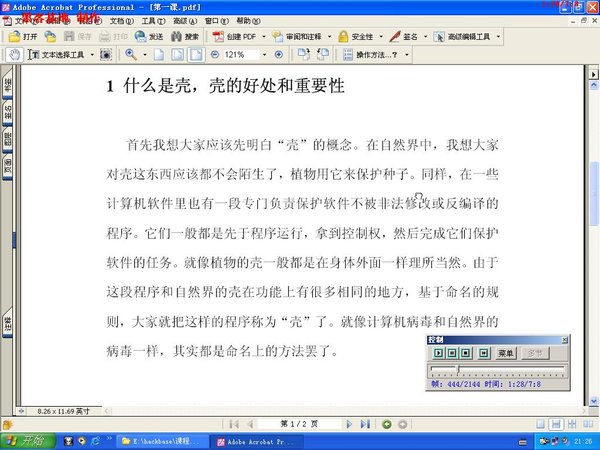Open the Search (搜索) tool
The image size is (600, 450).
(x=186, y=37)
